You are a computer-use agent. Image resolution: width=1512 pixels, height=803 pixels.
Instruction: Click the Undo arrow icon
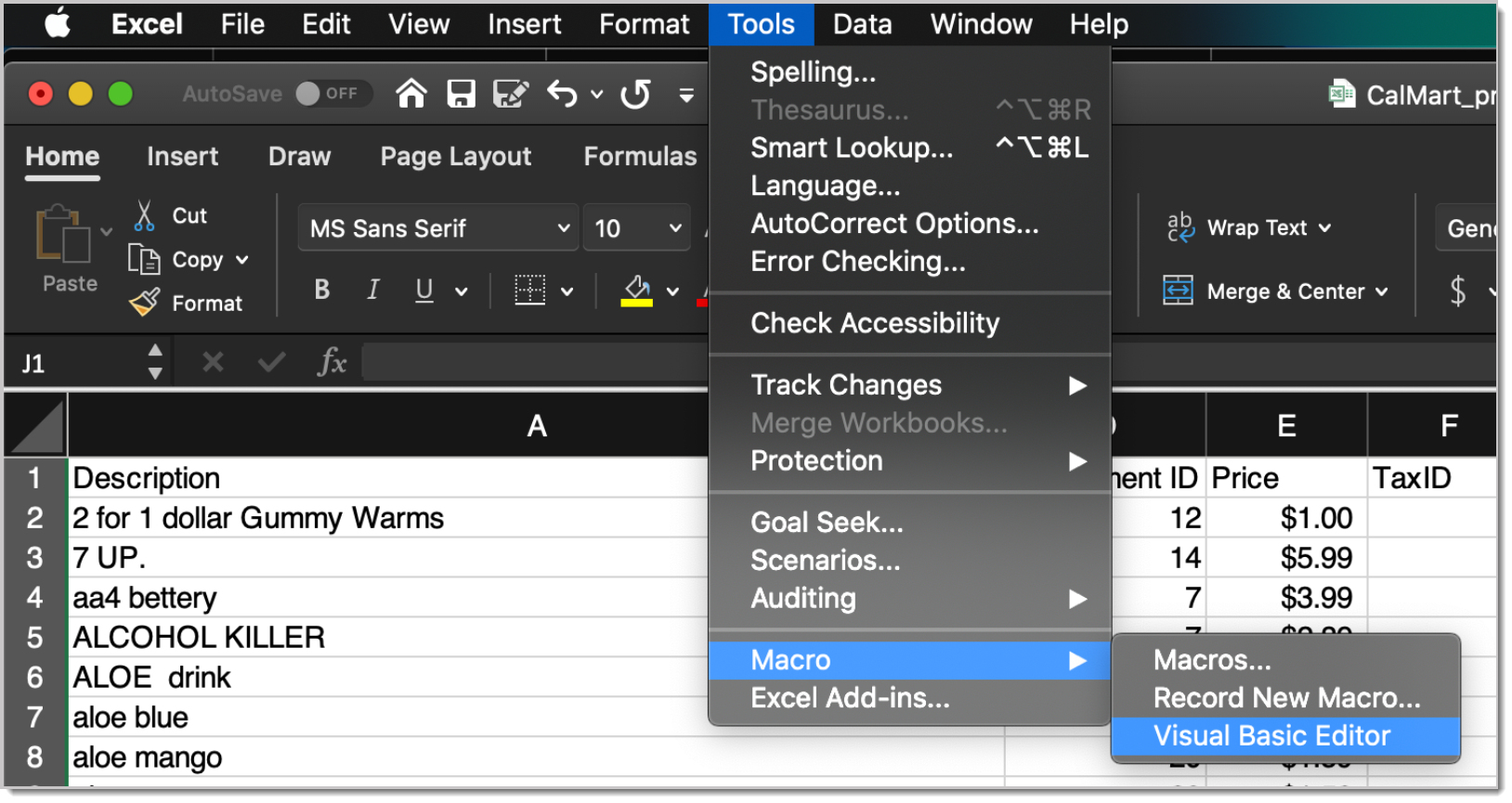coord(562,94)
